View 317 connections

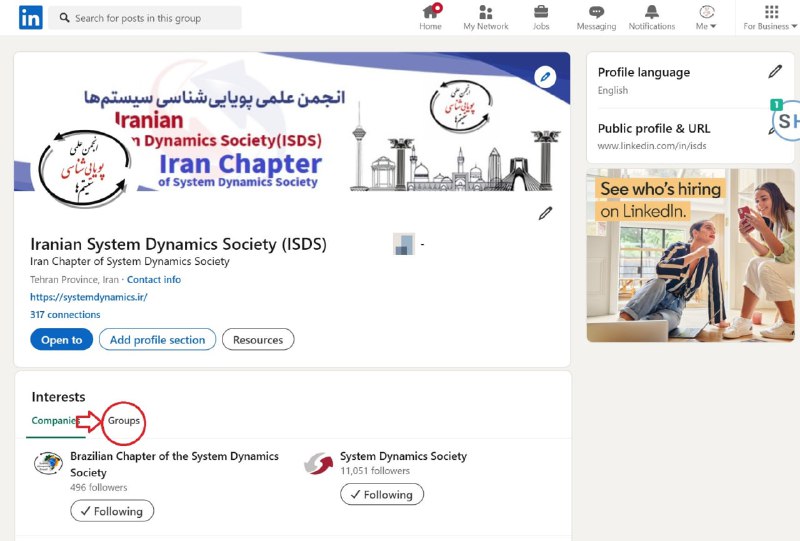pyautogui.click(x=65, y=314)
